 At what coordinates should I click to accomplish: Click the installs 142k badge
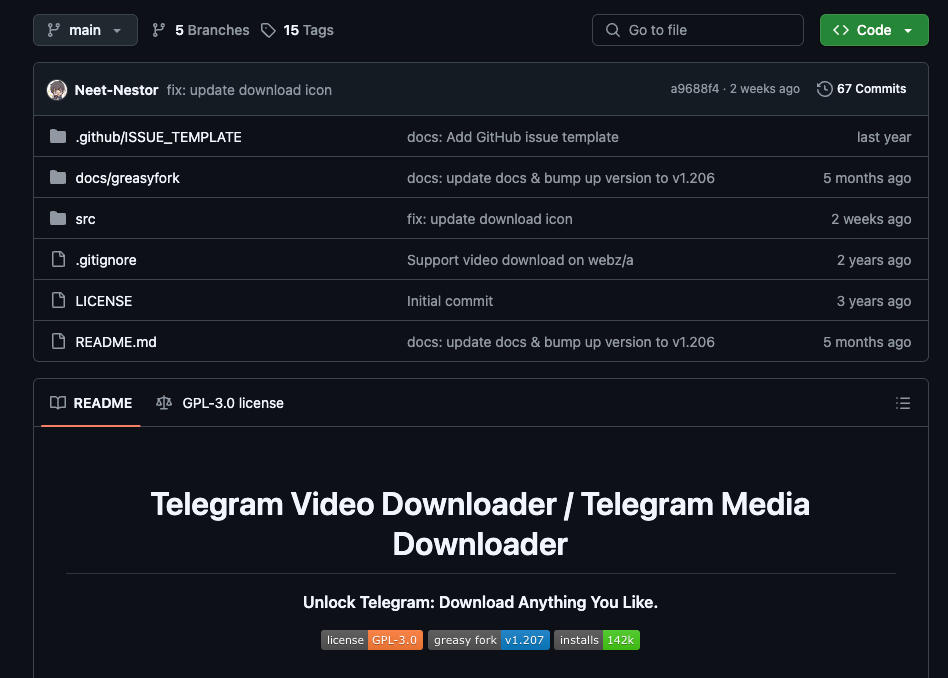pyautogui.click(x=597, y=640)
